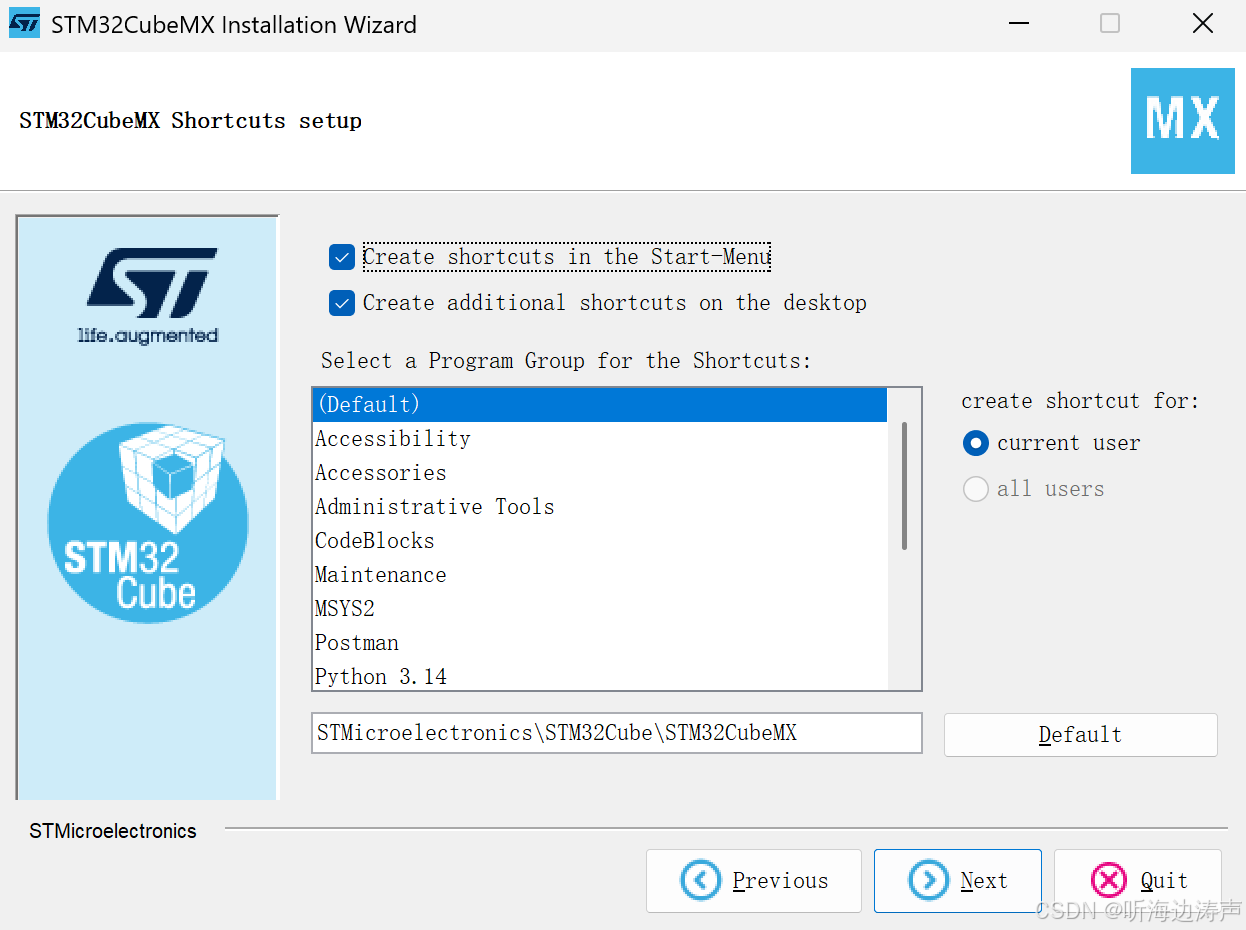Toggle Create shortcuts in the Start-Menu checkbox
Screen dimensions: 1246x930
coord(342,257)
